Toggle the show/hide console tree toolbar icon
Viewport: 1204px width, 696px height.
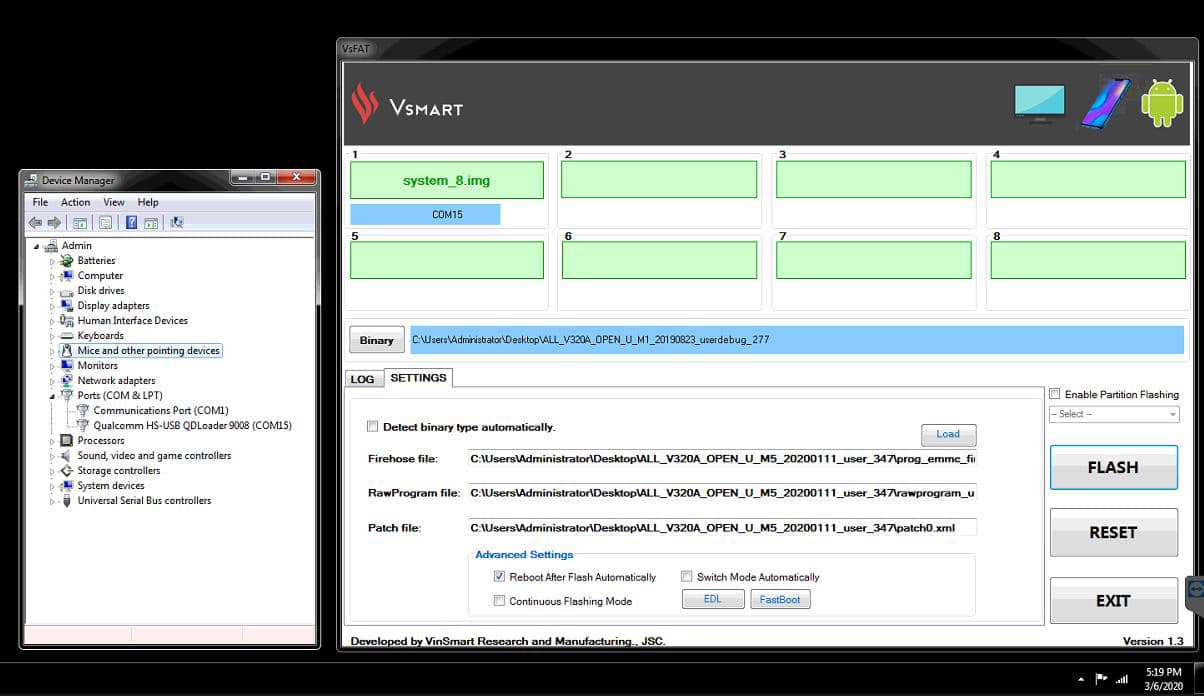80,222
